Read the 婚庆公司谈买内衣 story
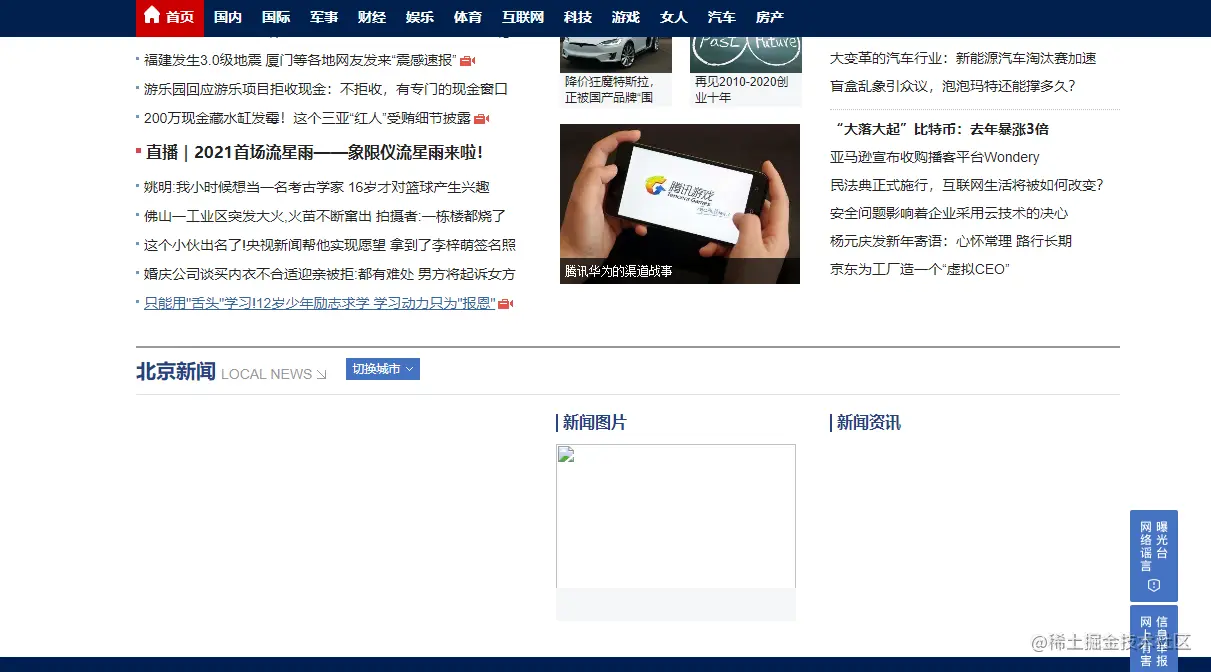 click(330, 274)
